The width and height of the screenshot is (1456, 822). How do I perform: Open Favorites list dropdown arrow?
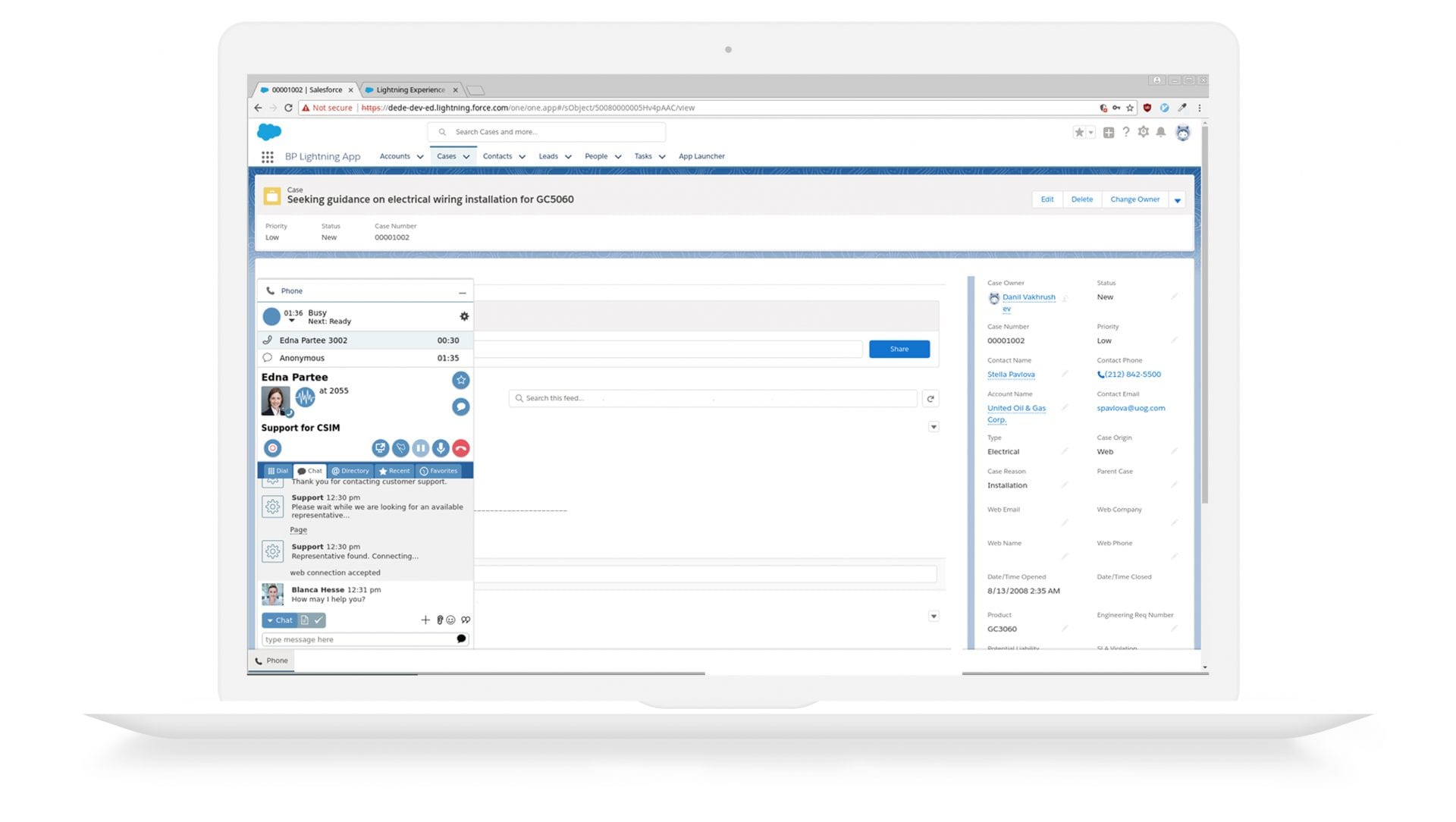[x=1091, y=133]
